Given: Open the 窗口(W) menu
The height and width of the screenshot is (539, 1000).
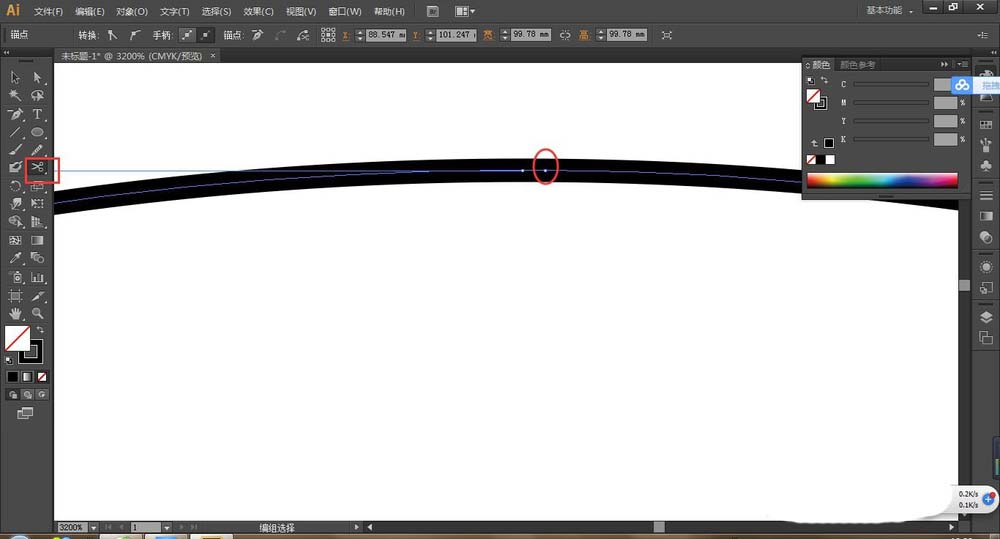Looking at the screenshot, I should coord(345,11).
